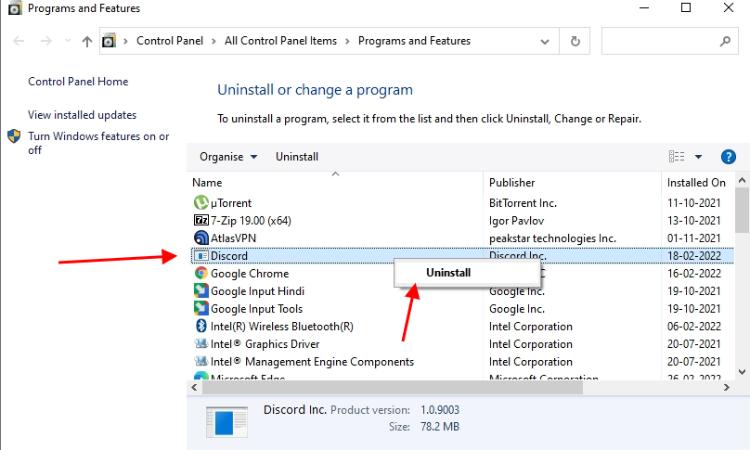The image size is (750, 450).
Task: Click the vertical scrollbar thumb
Action: point(742,209)
